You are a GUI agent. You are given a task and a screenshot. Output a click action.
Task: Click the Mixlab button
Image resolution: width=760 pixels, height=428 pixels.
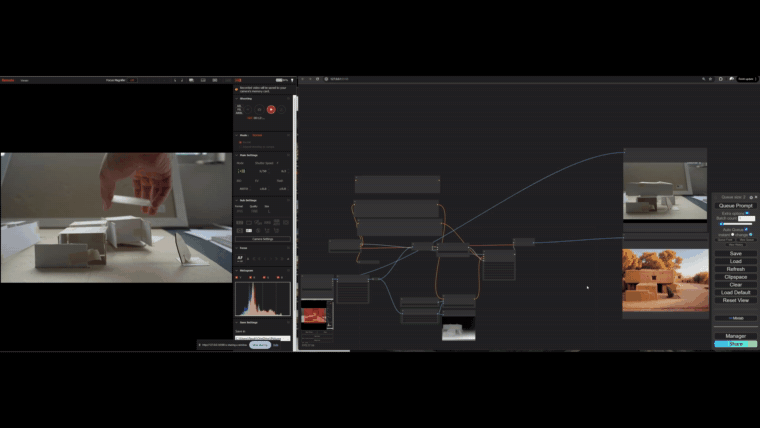coord(736,318)
